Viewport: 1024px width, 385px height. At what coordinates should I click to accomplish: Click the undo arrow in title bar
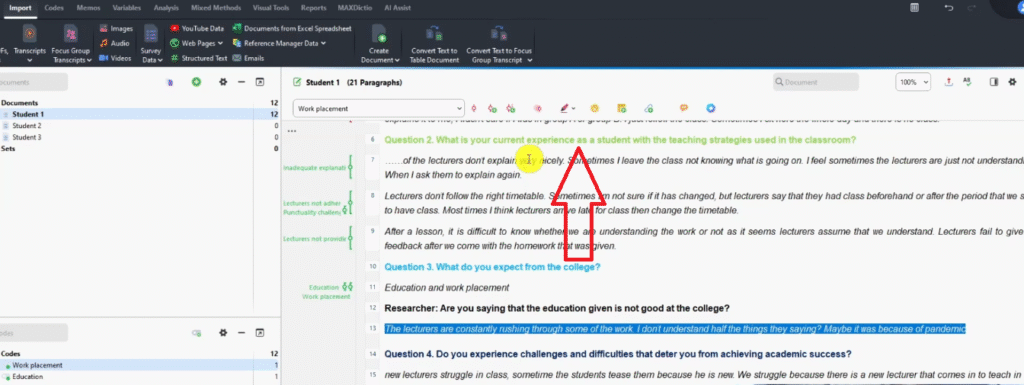[948, 8]
